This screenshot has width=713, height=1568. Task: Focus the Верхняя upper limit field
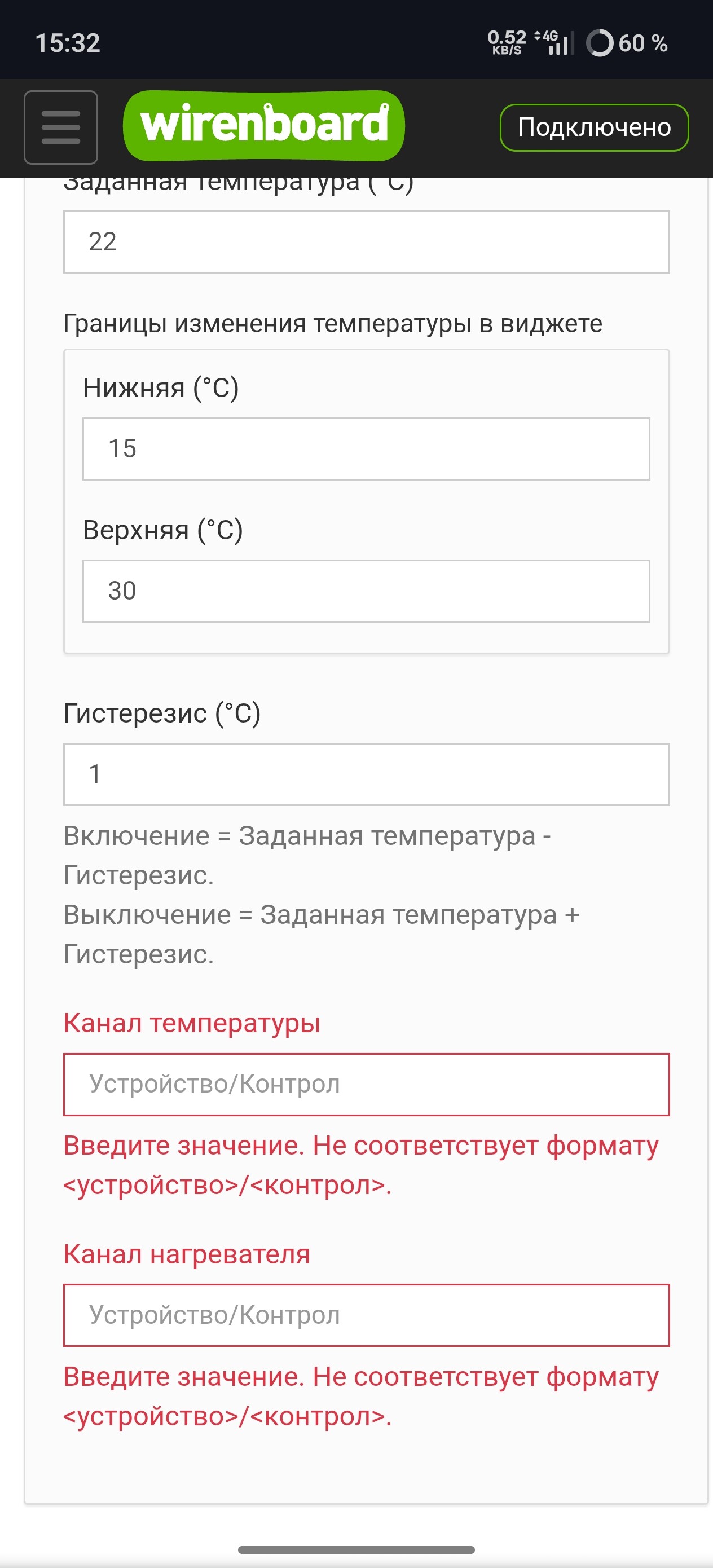(367, 591)
